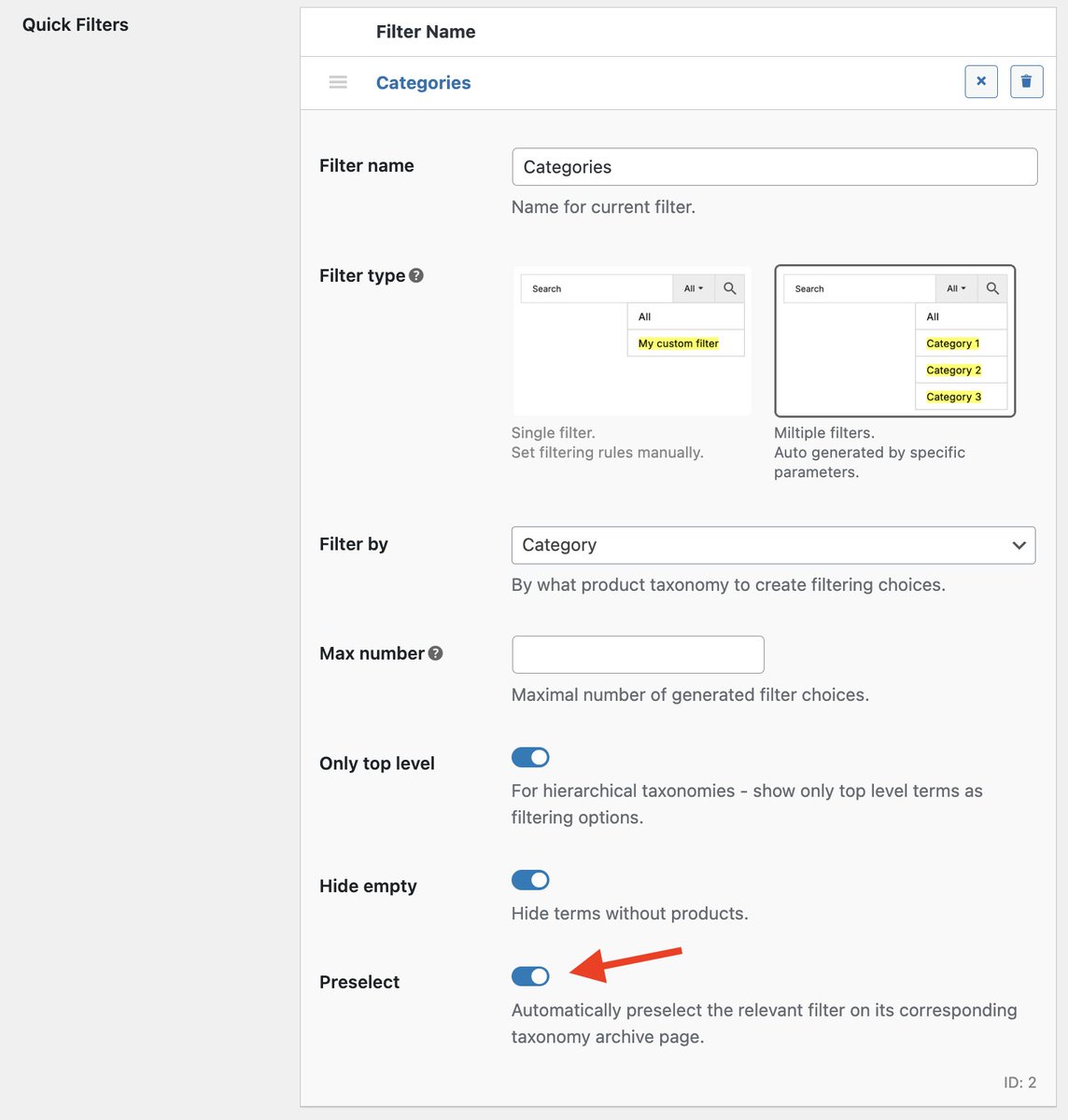
Task: Click inside the Max number input box
Action: (638, 654)
